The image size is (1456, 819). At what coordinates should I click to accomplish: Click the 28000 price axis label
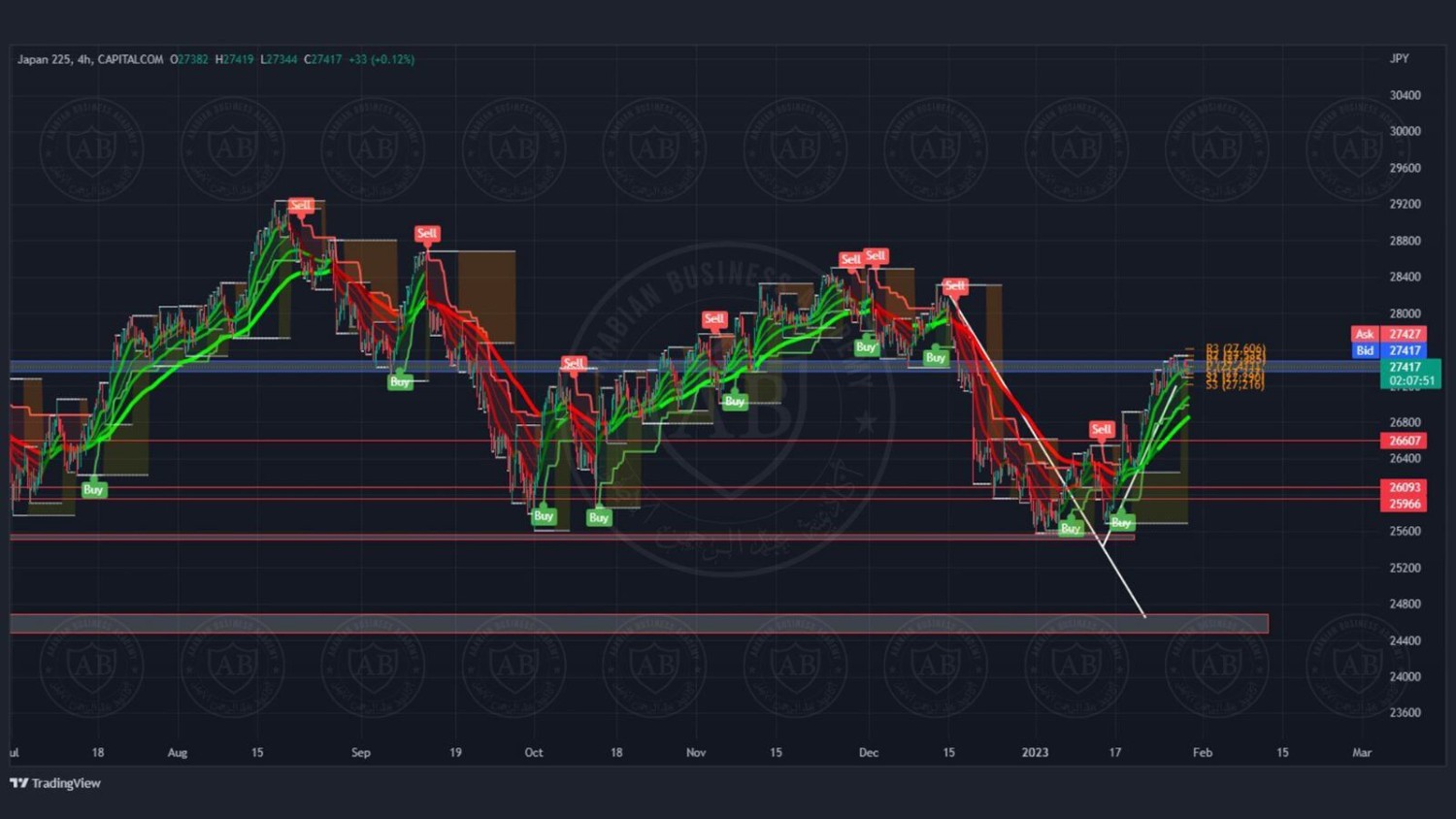(x=1405, y=313)
